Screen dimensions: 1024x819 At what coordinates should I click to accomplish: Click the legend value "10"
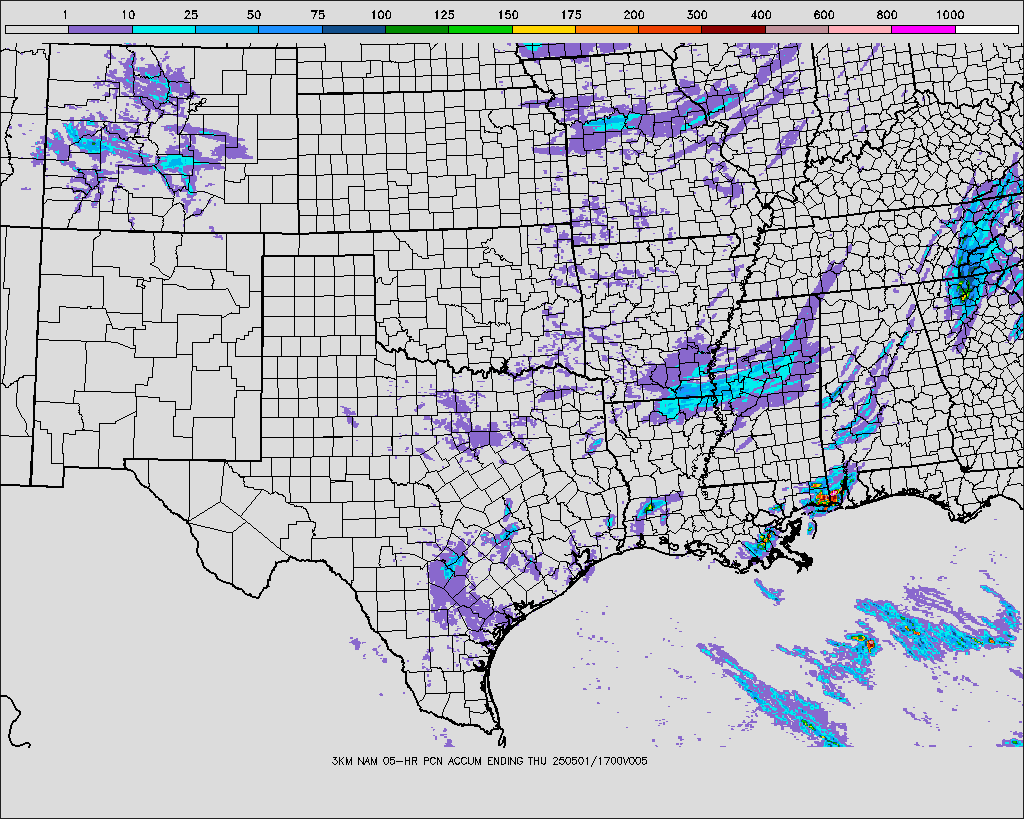pos(128,15)
